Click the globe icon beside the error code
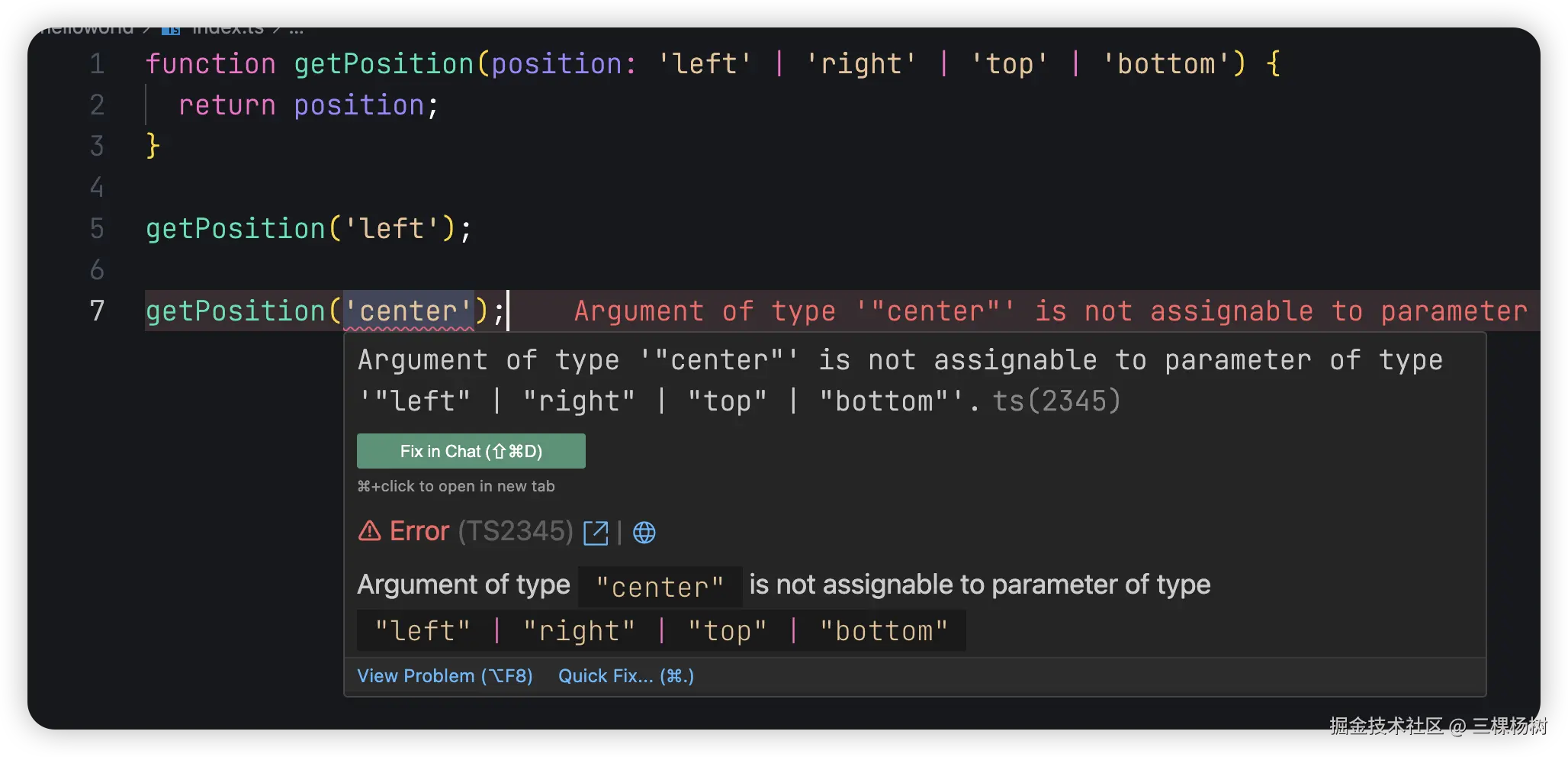The image size is (1568, 757). click(644, 533)
